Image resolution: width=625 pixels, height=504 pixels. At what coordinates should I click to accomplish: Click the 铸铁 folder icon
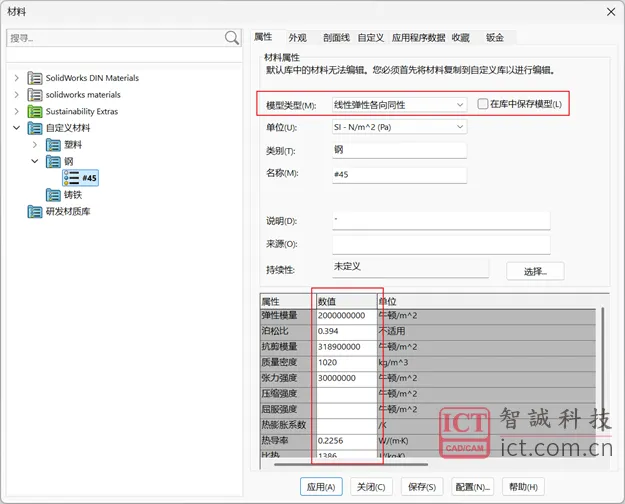[53, 195]
